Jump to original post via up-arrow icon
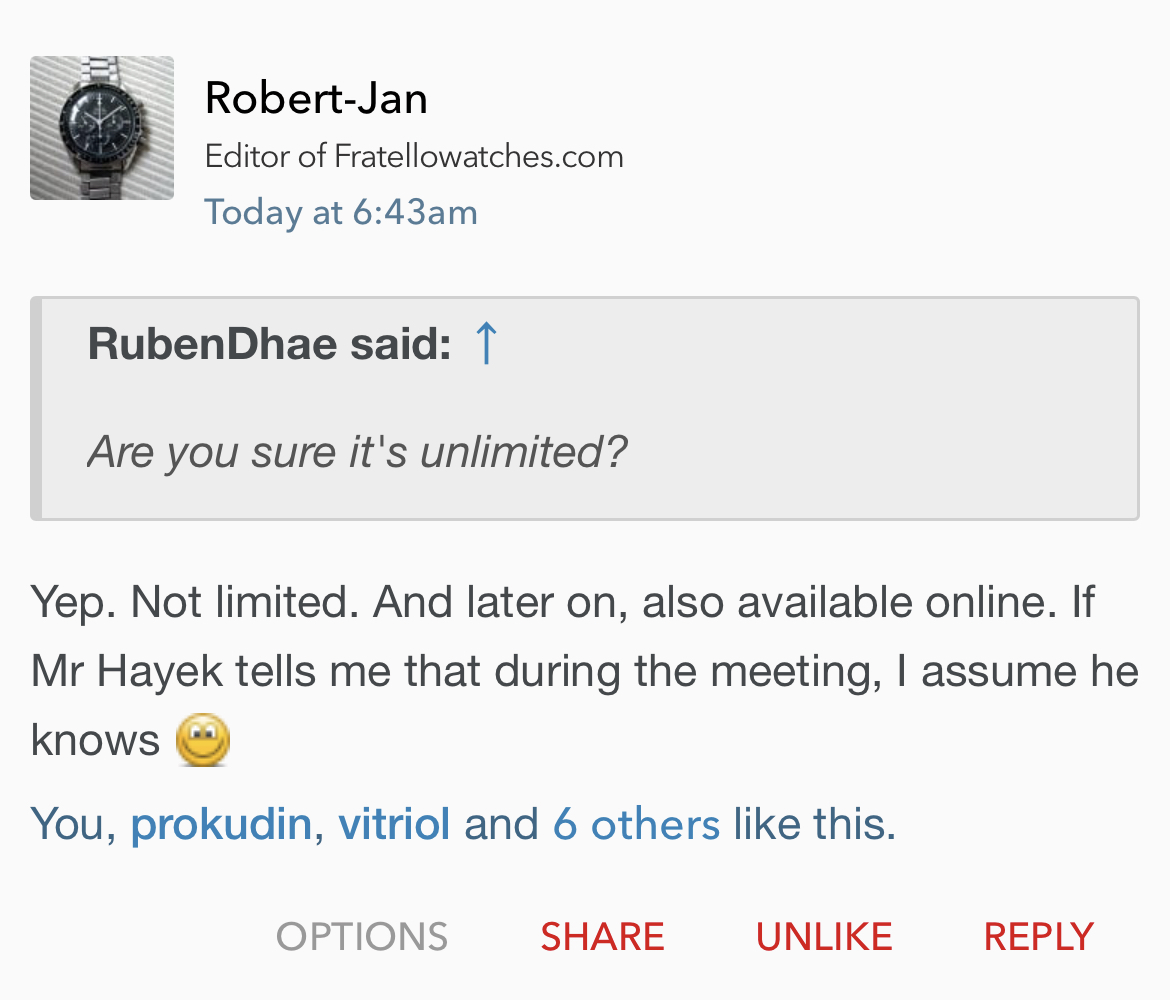Image resolution: width=1170 pixels, height=1000 pixels. pos(486,343)
